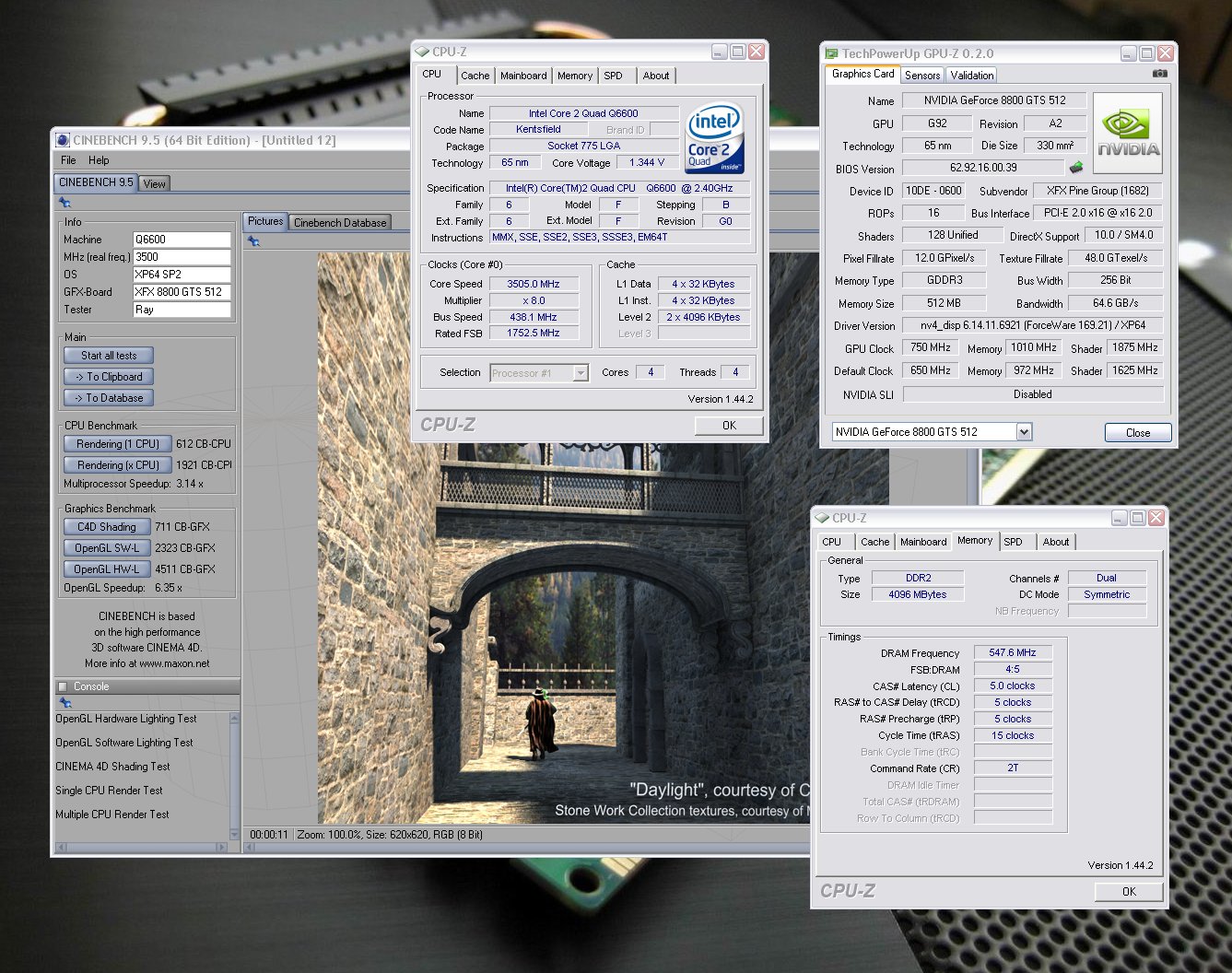Click the Close button in GPU-Z
Image resolution: width=1232 pixels, height=973 pixels.
[x=1138, y=433]
